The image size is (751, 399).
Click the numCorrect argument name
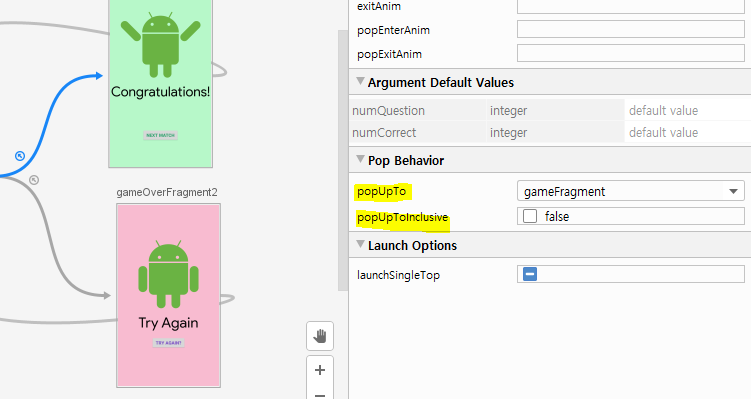tap(384, 133)
